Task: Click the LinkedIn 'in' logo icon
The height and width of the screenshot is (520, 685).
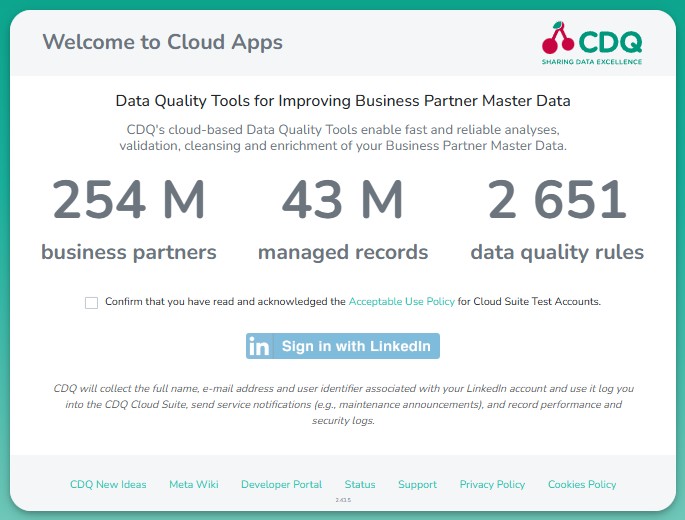Action: (259, 346)
